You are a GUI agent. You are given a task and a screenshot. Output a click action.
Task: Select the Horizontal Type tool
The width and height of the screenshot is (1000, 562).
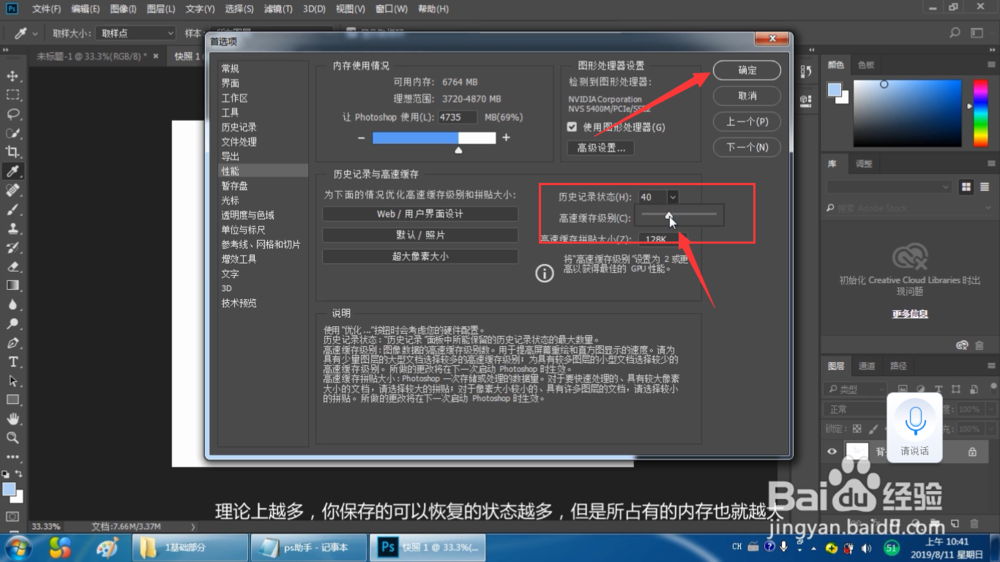point(13,362)
